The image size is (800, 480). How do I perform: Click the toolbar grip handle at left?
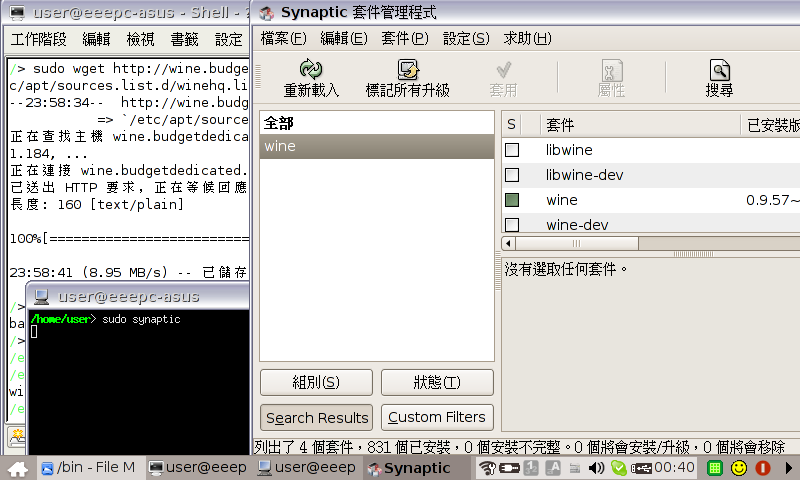click(x=258, y=77)
